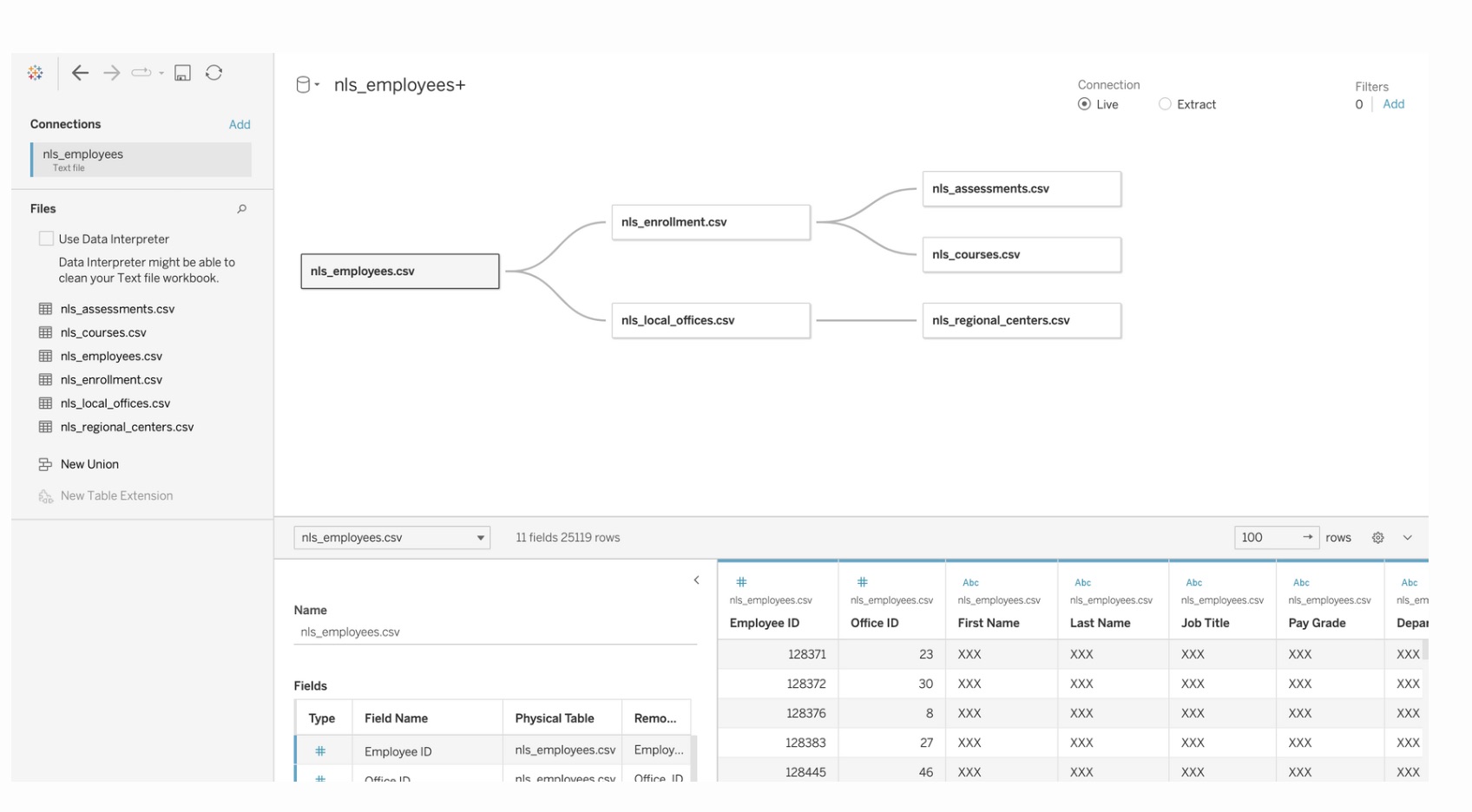Expand the preview pane options chevron
This screenshot has width=1472, height=812.
coord(1408,538)
